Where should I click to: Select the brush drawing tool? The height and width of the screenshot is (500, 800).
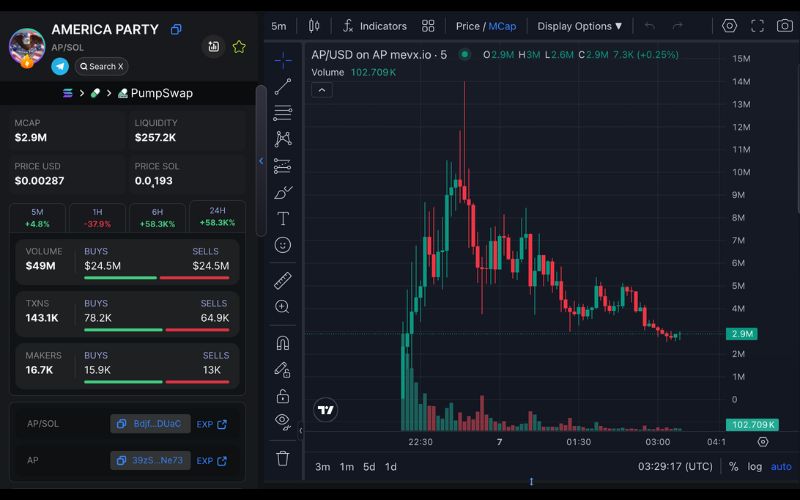click(x=283, y=192)
